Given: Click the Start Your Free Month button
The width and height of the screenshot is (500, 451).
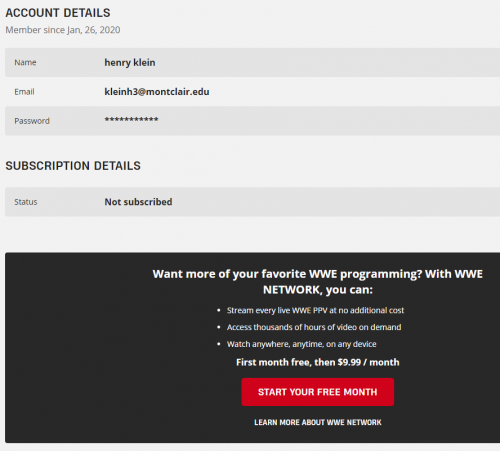Looking at the screenshot, I should (x=318, y=392).
